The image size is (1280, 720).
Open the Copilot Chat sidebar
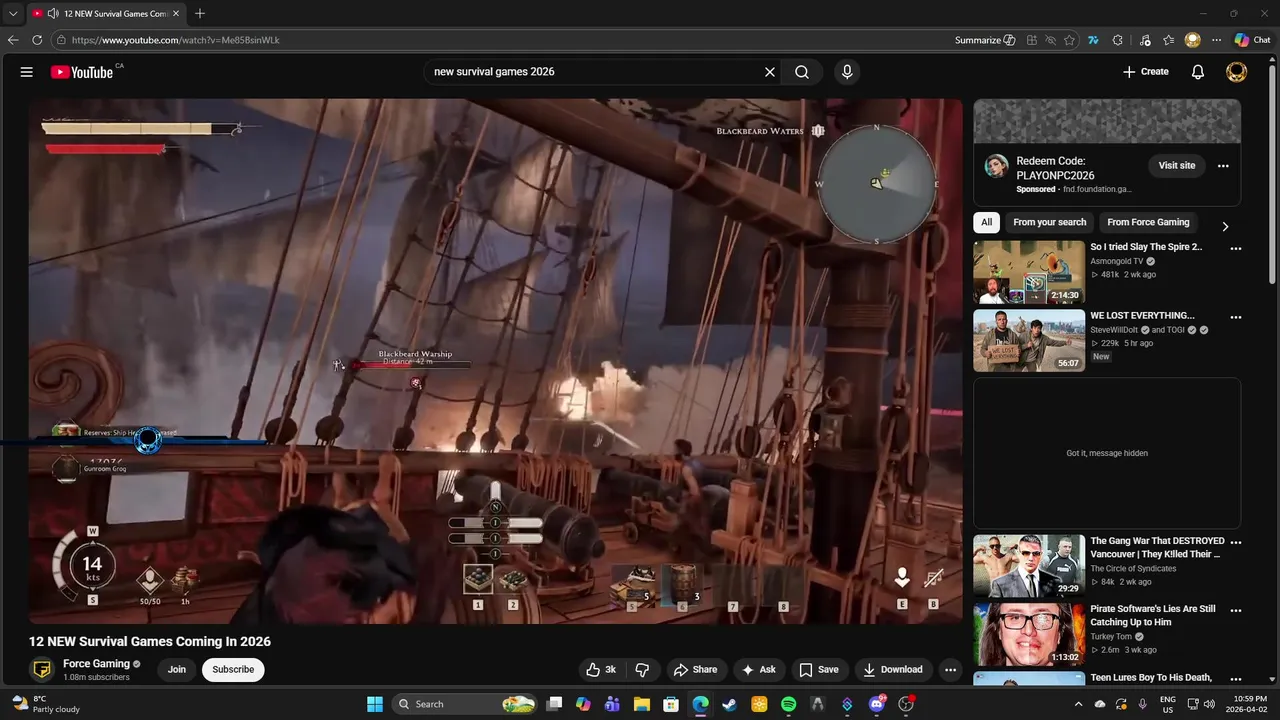[x=1252, y=40]
